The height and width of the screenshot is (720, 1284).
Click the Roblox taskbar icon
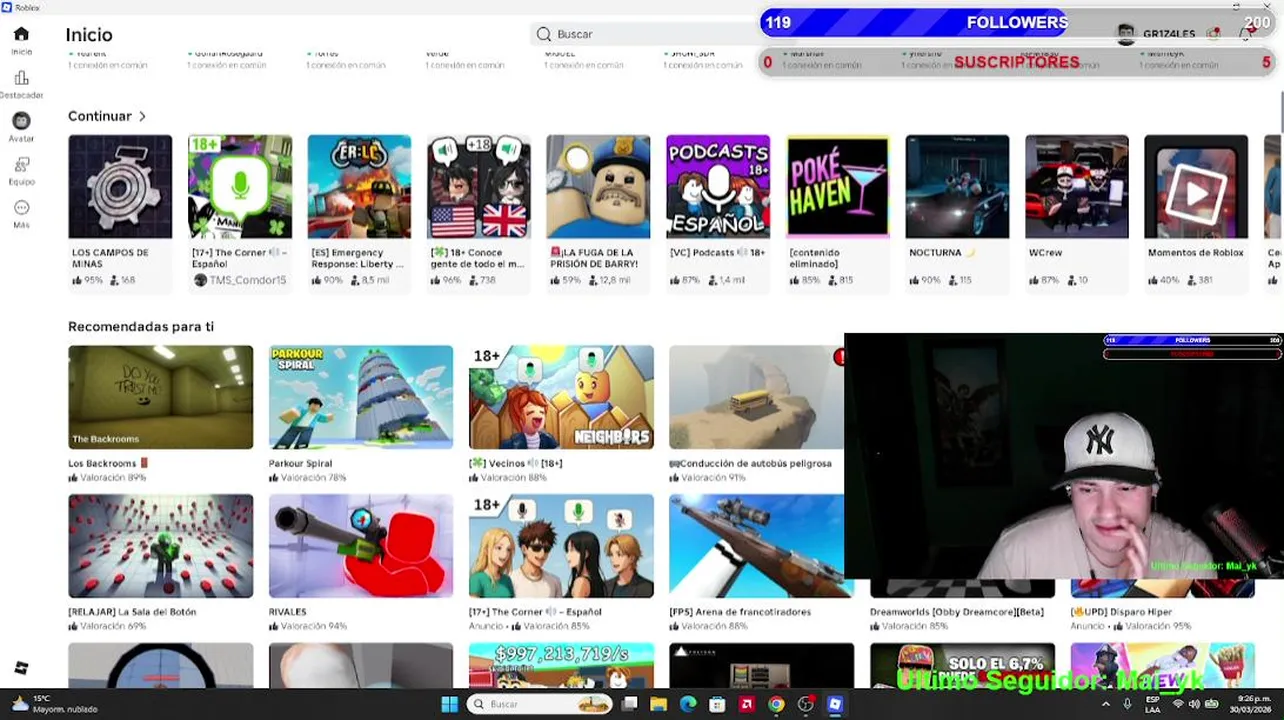835,704
